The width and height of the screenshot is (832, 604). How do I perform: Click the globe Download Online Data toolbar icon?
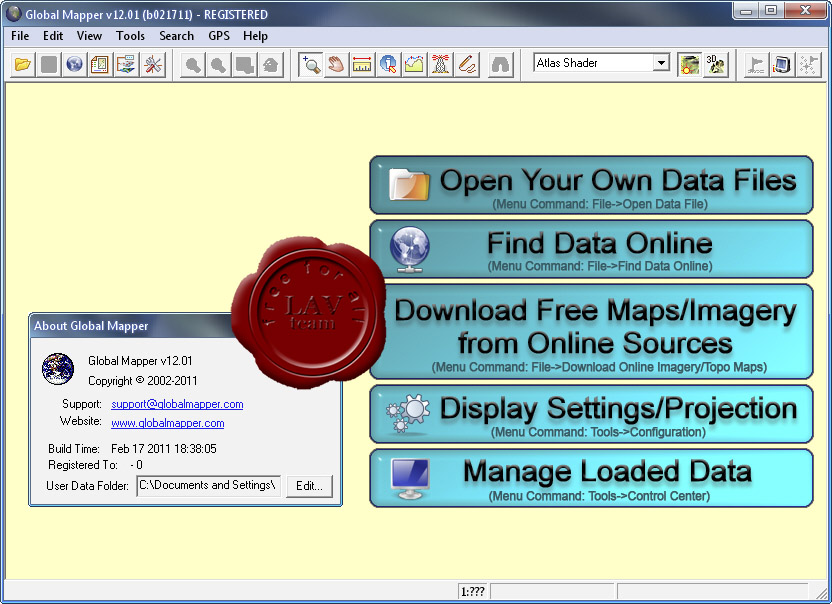tap(74, 65)
